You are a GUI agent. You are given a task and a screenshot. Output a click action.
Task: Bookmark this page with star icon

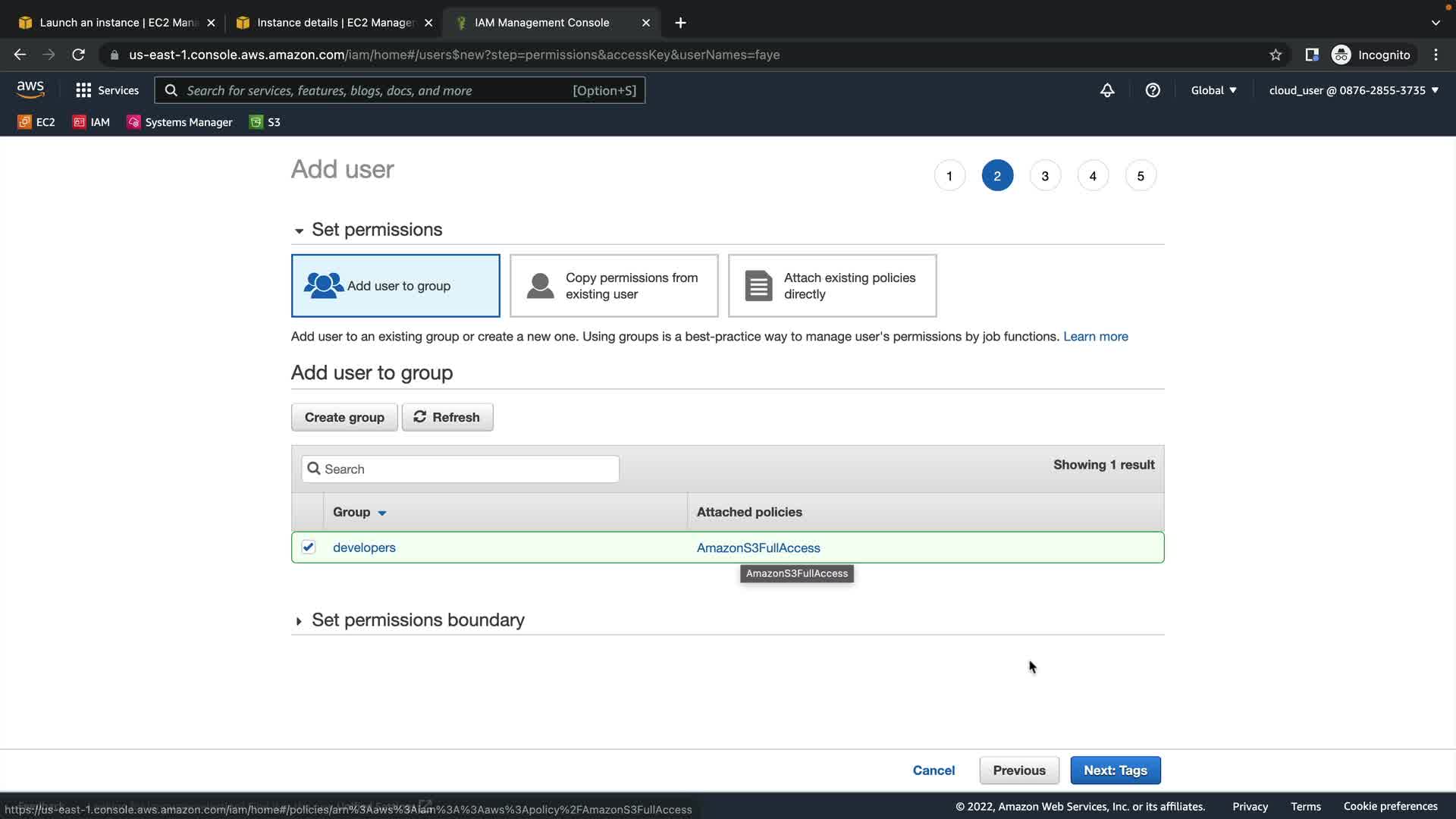coord(1276,55)
